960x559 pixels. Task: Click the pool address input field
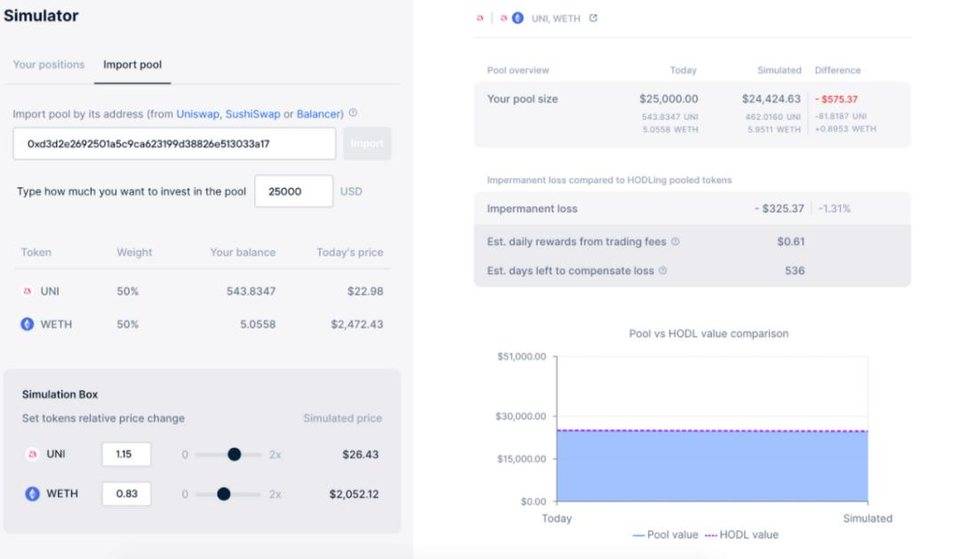coord(174,143)
